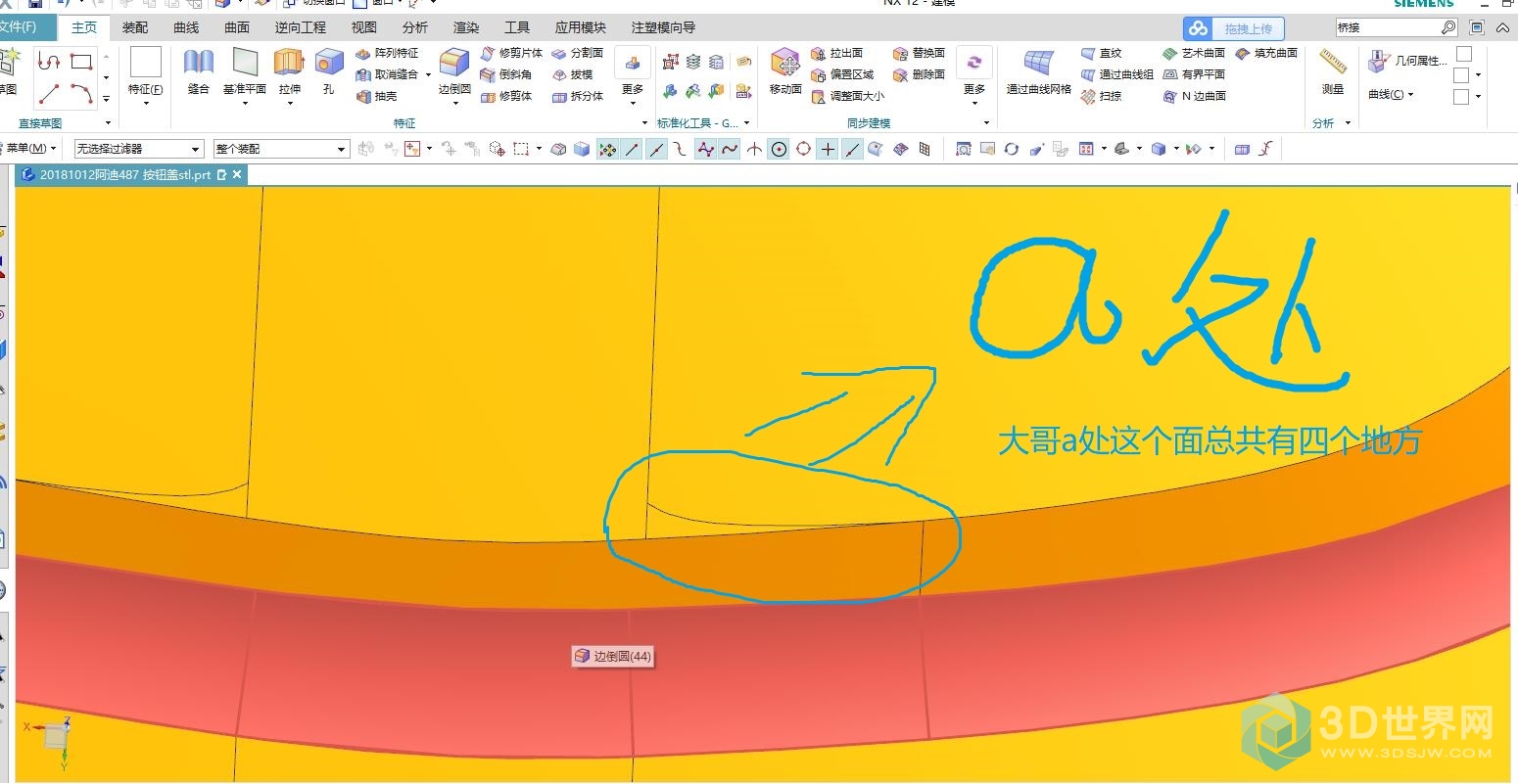Click 调整面大小 resize face
1518x784 pixels.
[x=848, y=96]
